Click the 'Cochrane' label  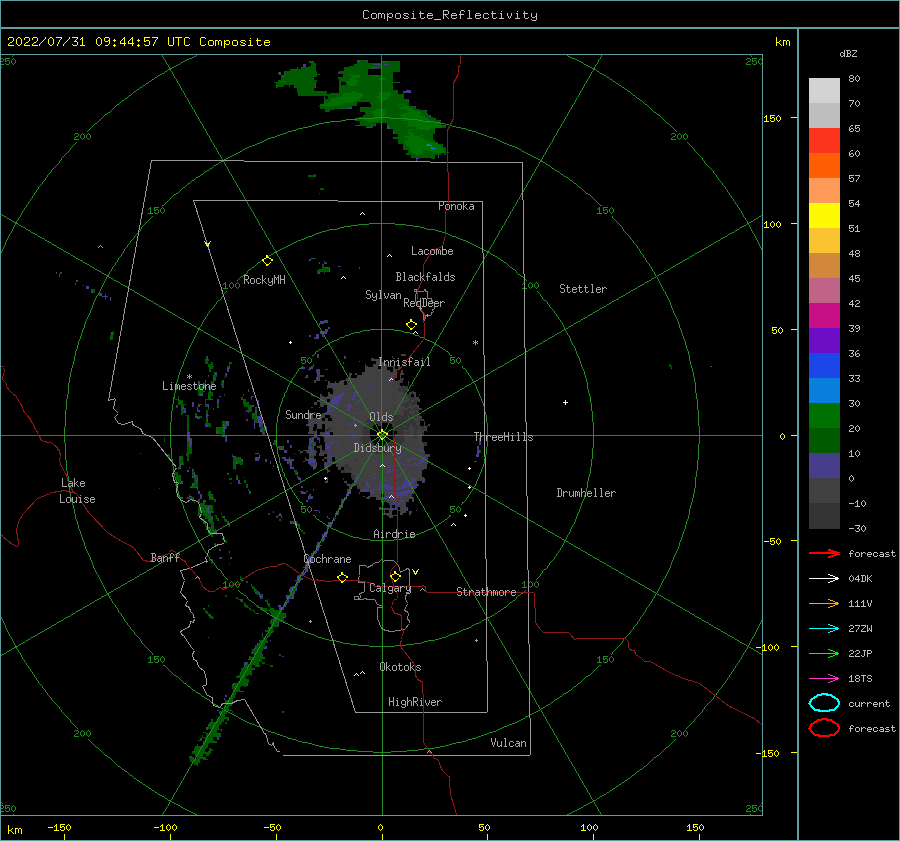point(327,559)
